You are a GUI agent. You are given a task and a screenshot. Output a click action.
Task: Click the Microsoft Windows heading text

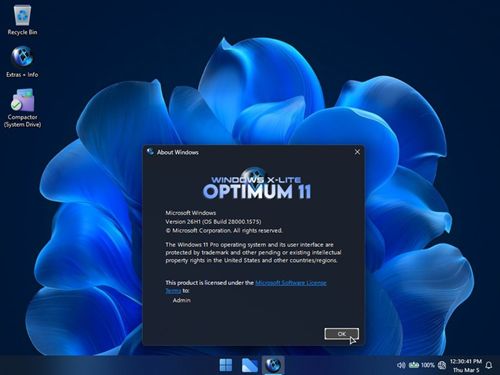pyautogui.click(x=191, y=213)
